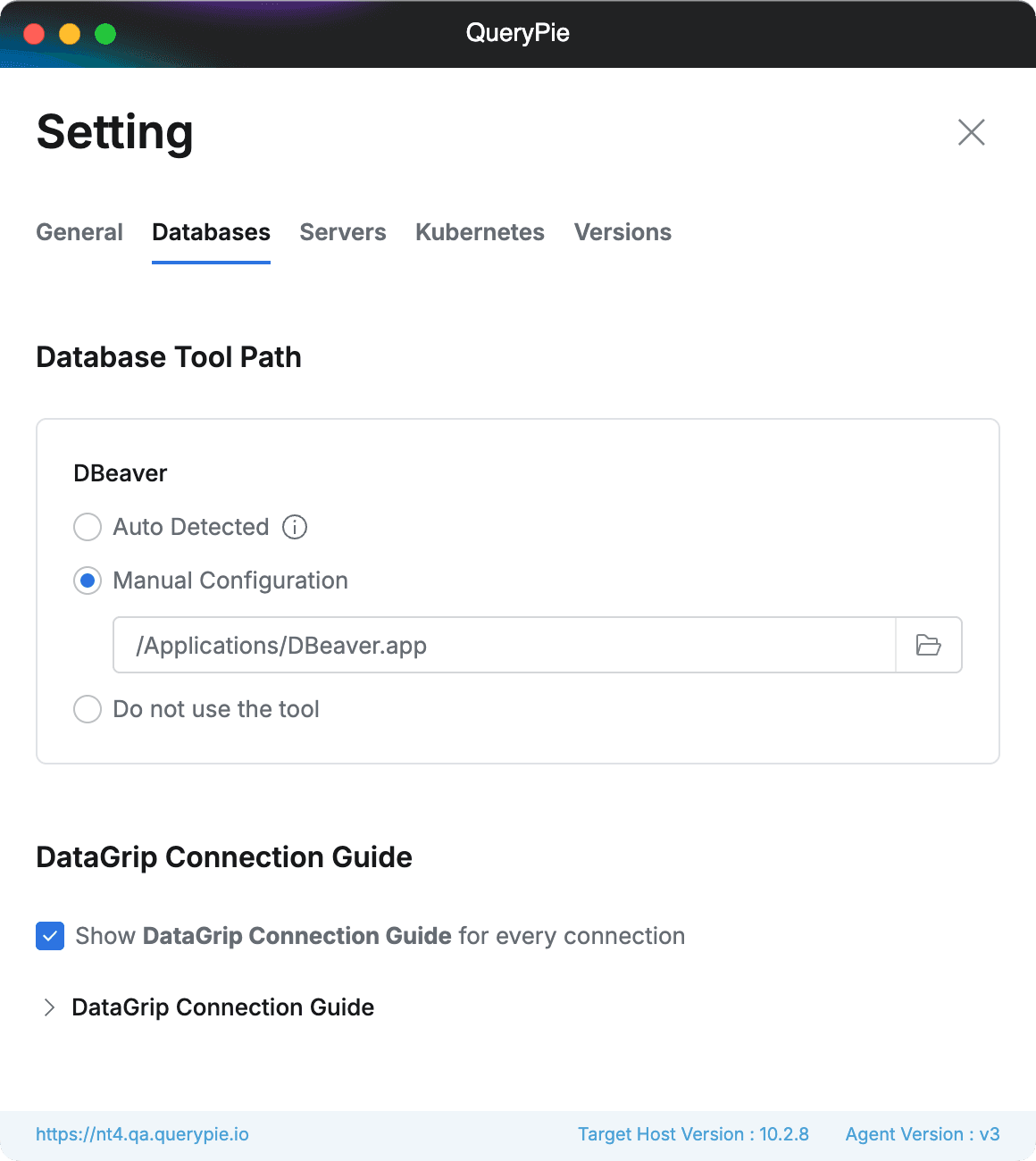Click the info icon beside Auto Detected
Image resolution: width=1036 pixels, height=1161 pixels.
tap(295, 527)
